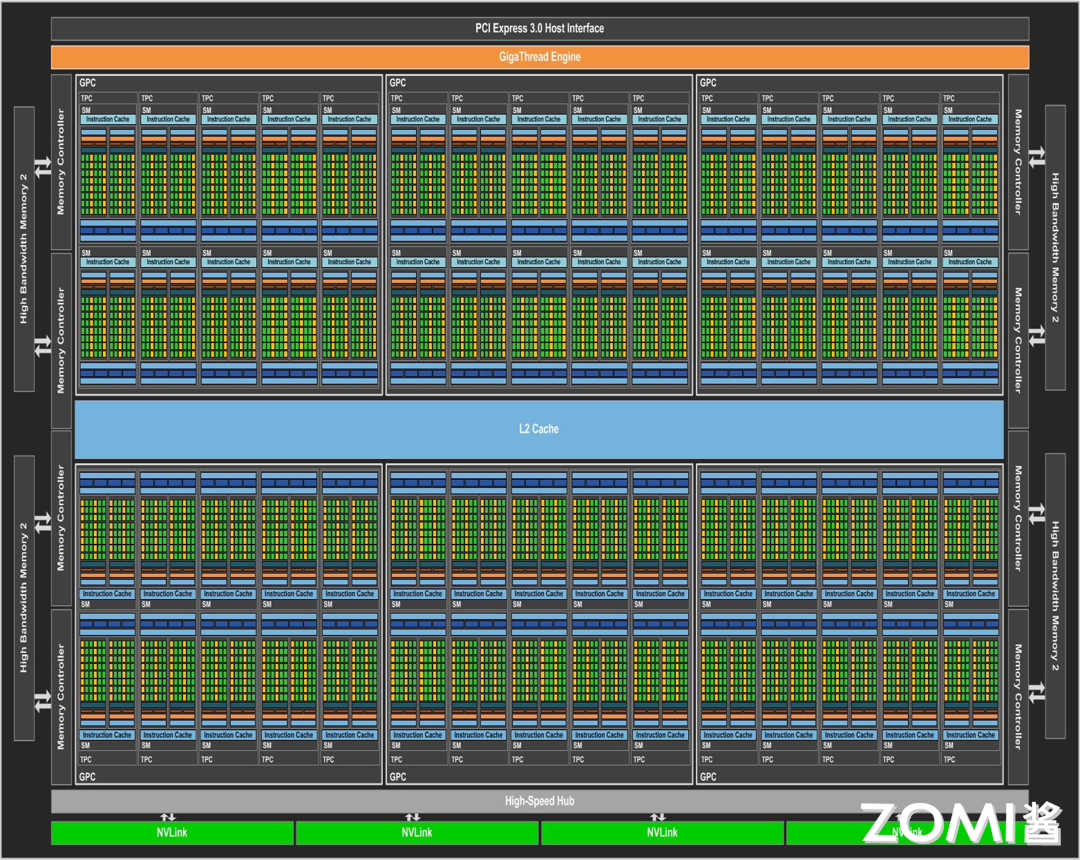Click the GPC label in the top-left cluster

(88, 83)
